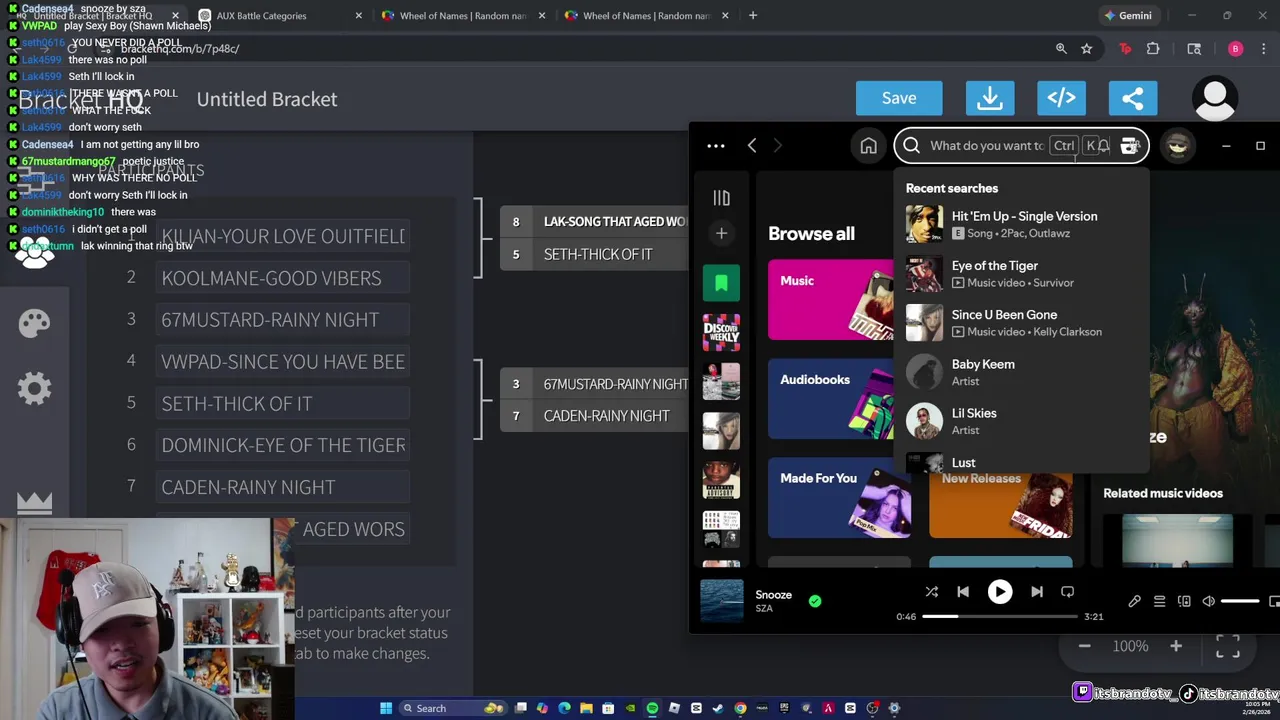Open the browser extensions puzzle icon
Viewport: 1280px width, 720px height.
[x=1153, y=49]
